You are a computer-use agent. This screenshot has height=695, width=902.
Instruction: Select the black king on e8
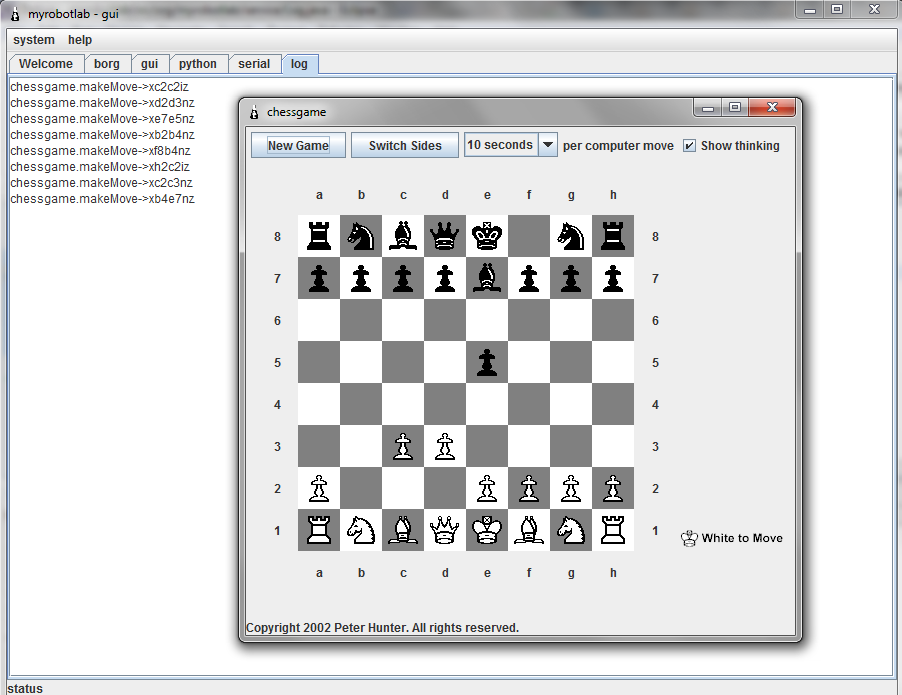pos(487,236)
